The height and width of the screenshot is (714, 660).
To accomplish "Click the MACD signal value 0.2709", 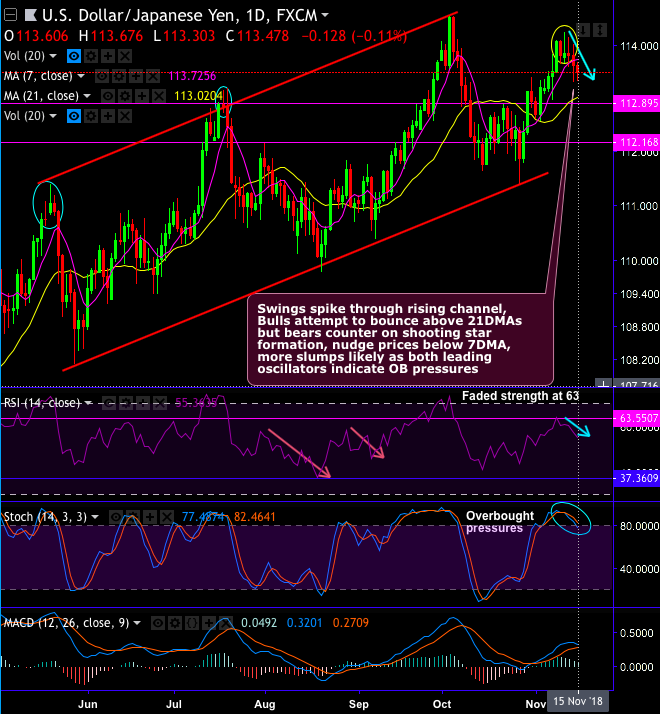I will [351, 623].
